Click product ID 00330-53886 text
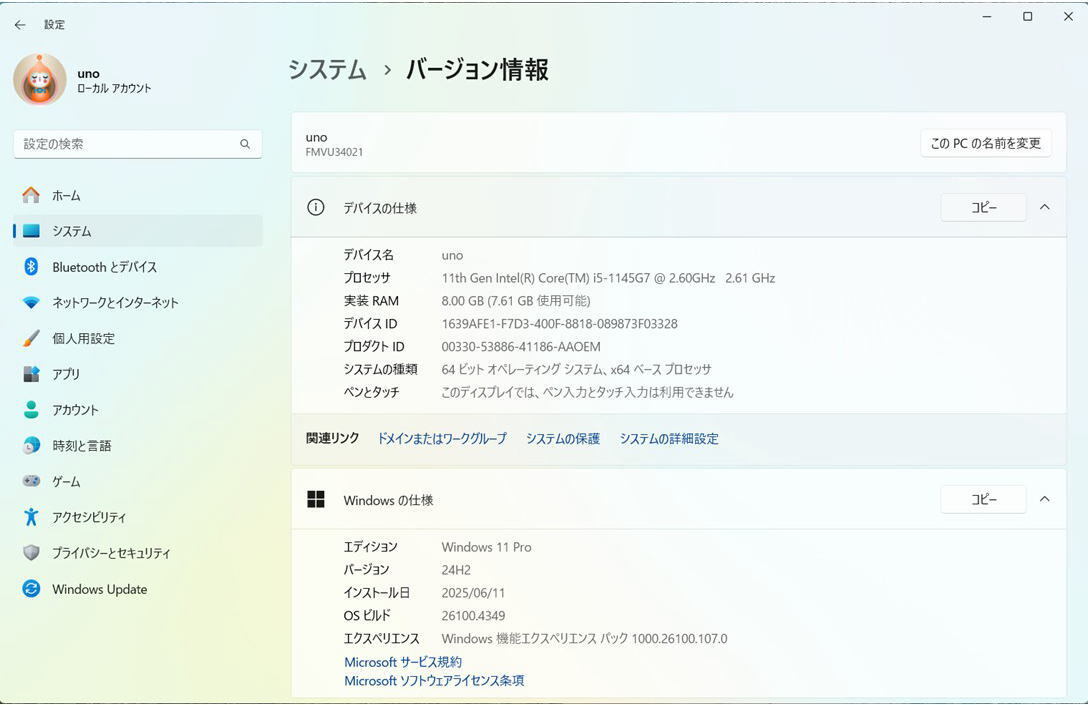This screenshot has width=1088, height=705. tap(521, 347)
